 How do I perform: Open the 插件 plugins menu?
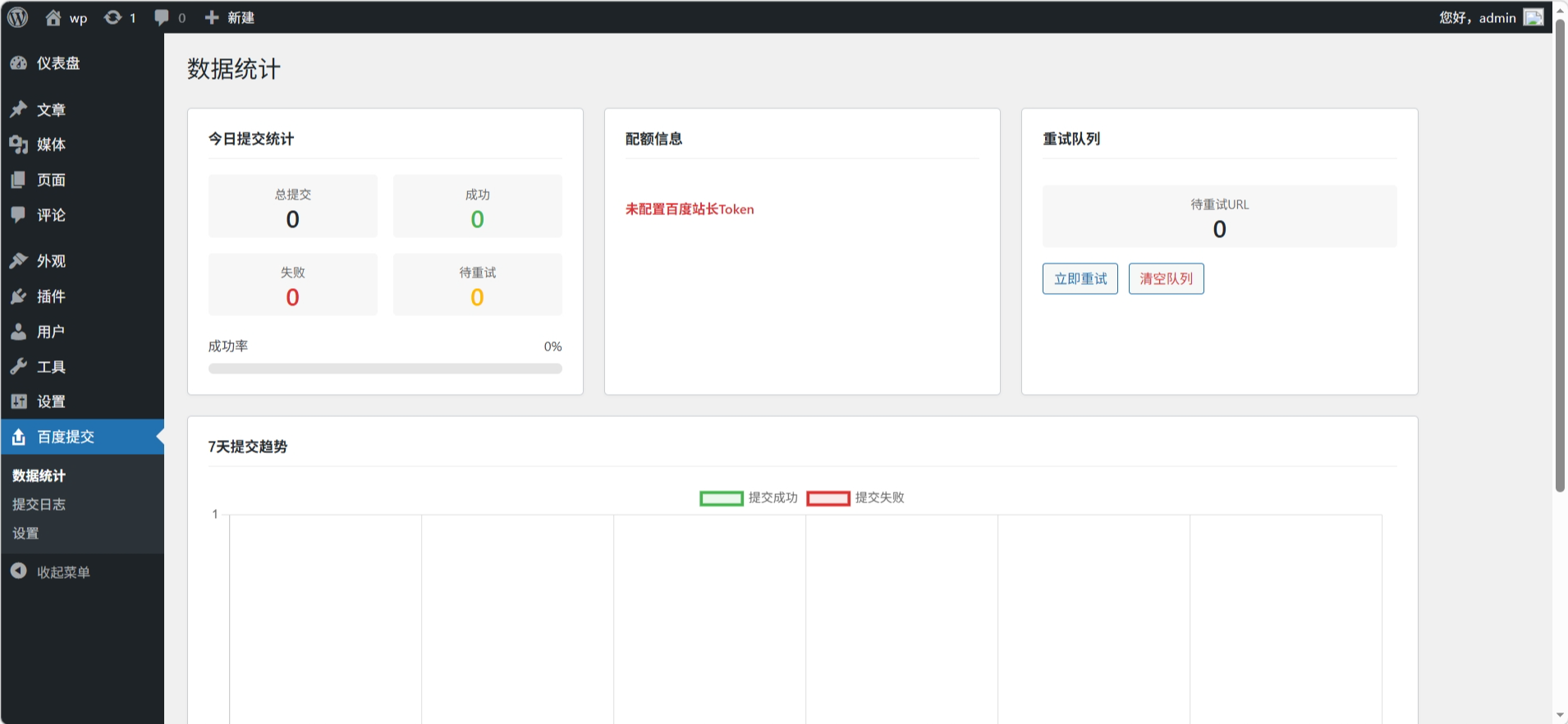(x=51, y=296)
